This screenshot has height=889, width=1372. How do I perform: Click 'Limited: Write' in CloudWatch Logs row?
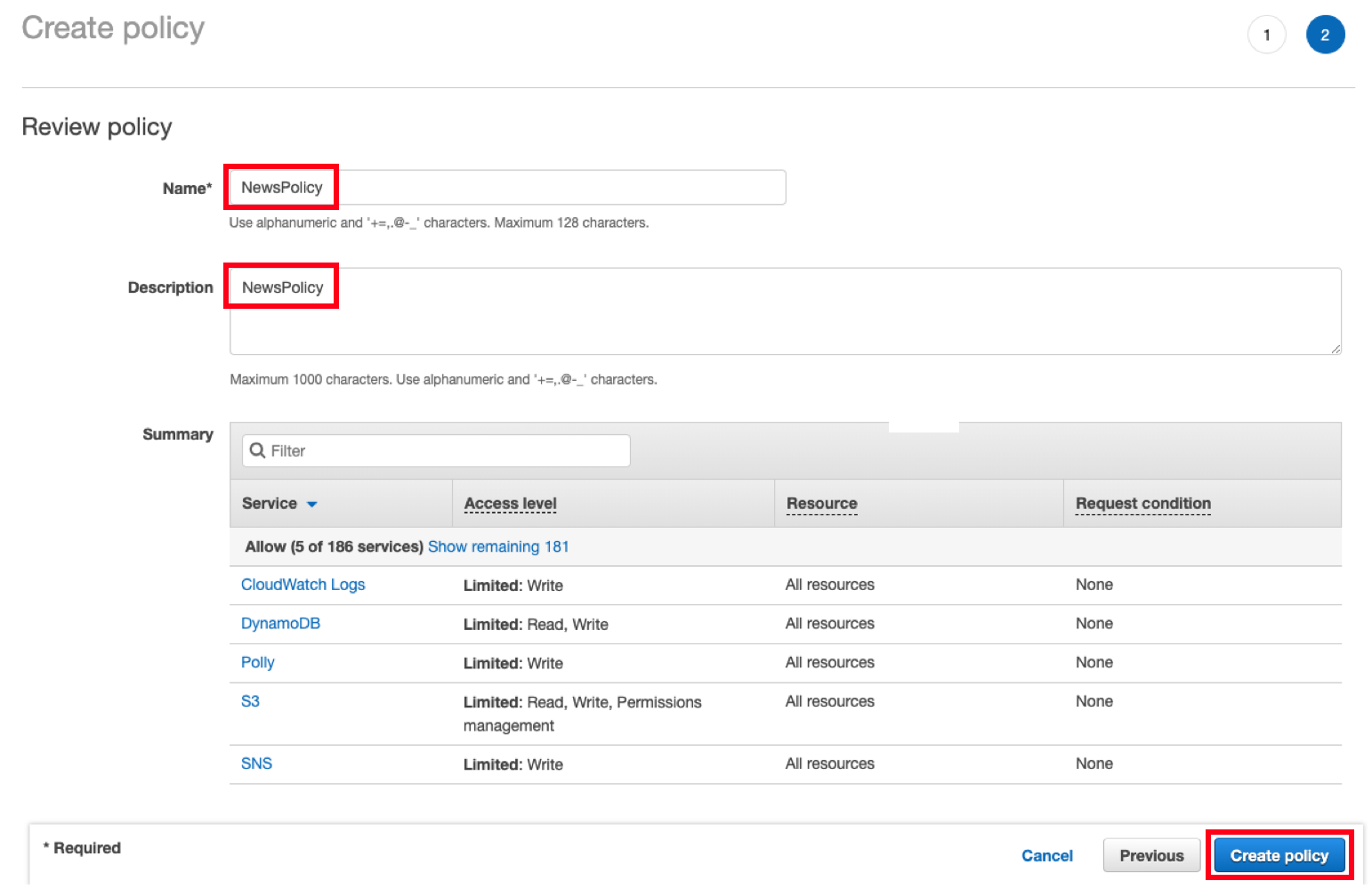(x=513, y=586)
